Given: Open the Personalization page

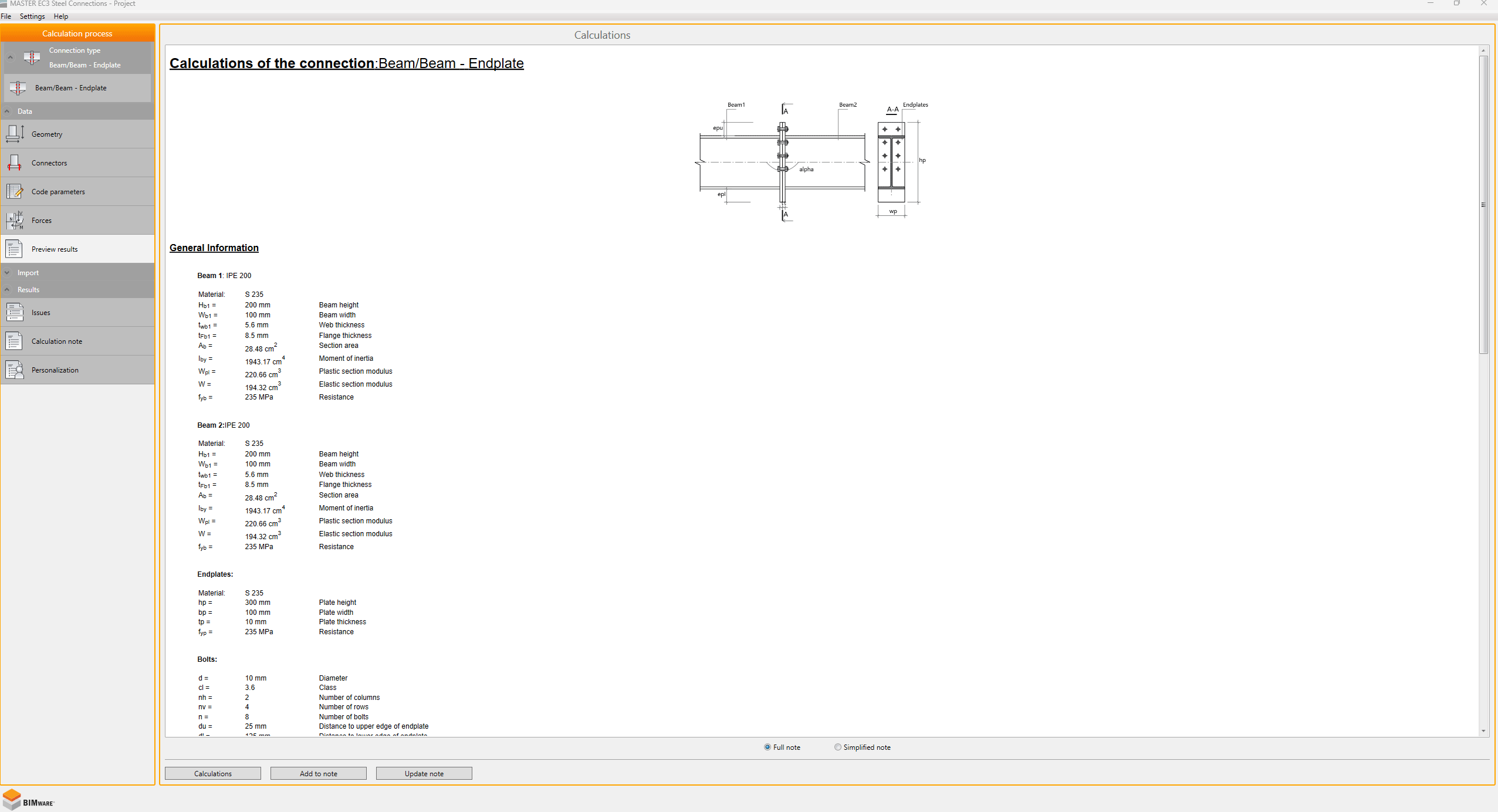Looking at the screenshot, I should [x=77, y=370].
